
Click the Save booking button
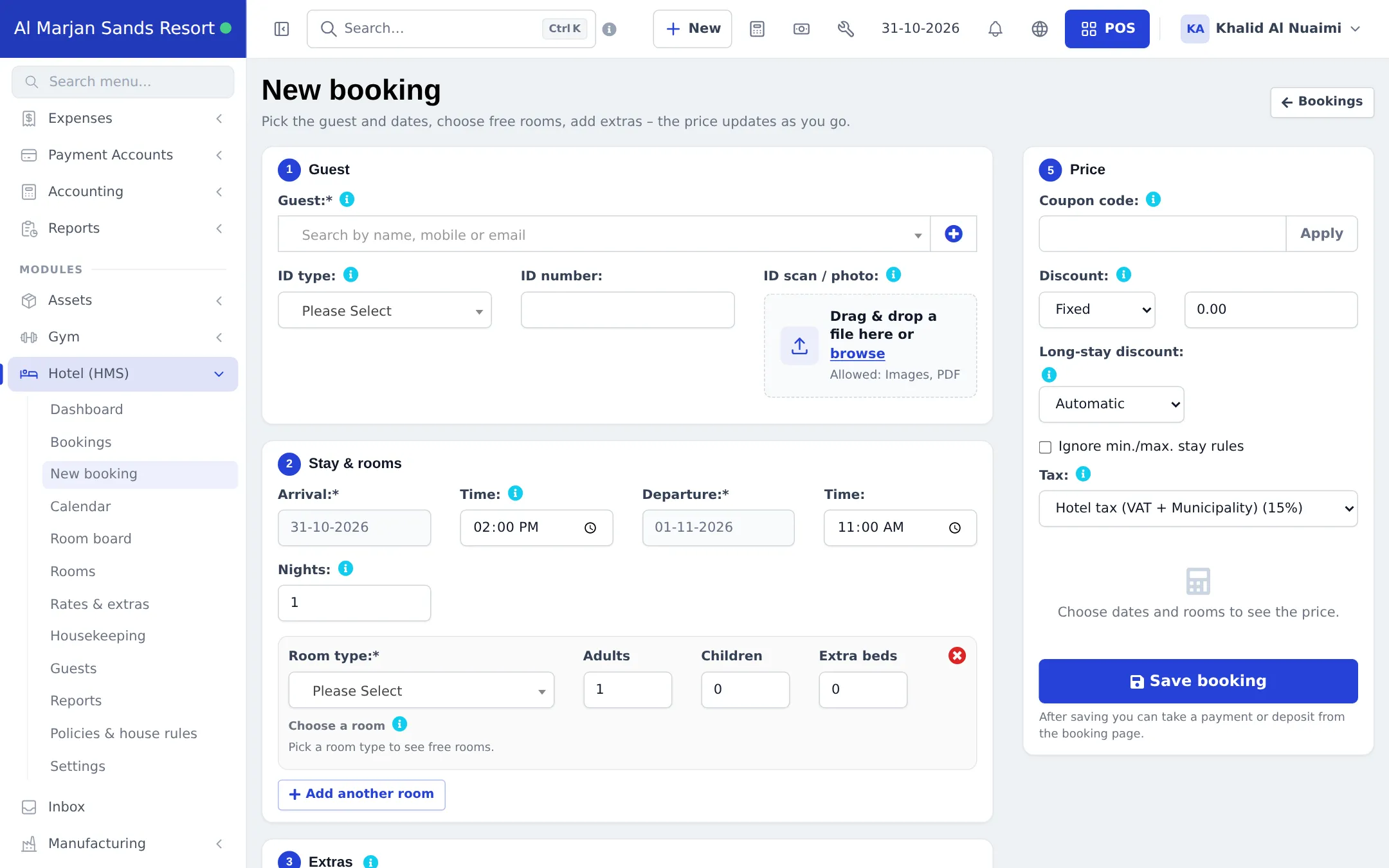(x=1198, y=681)
